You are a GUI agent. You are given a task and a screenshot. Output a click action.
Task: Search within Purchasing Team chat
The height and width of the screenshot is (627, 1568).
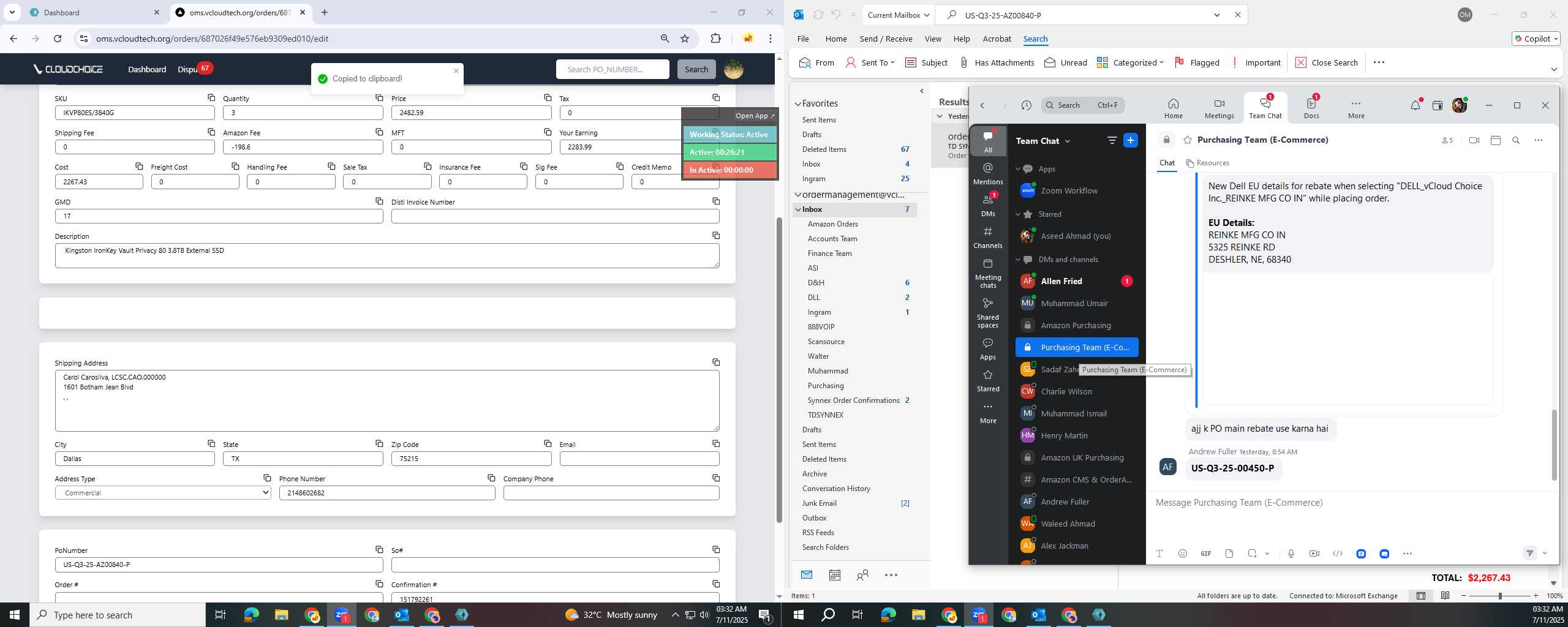click(x=1516, y=140)
